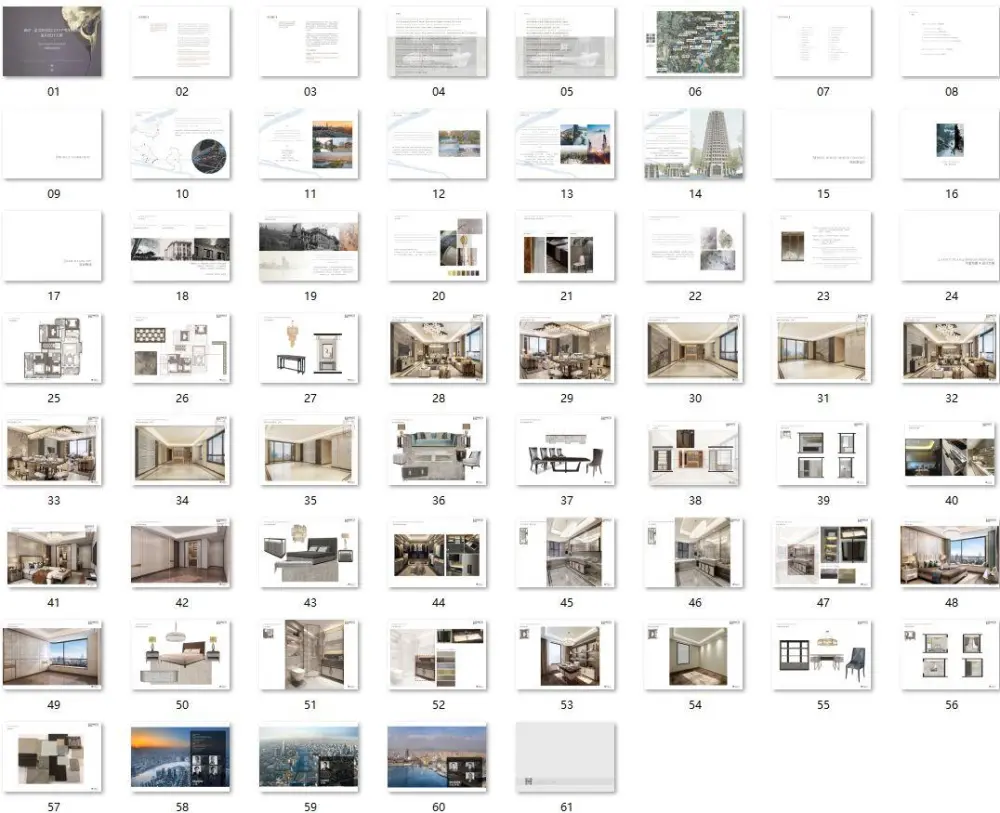Select slide 16 with small dark image
The height and width of the screenshot is (813, 1000).
[x=951, y=144]
